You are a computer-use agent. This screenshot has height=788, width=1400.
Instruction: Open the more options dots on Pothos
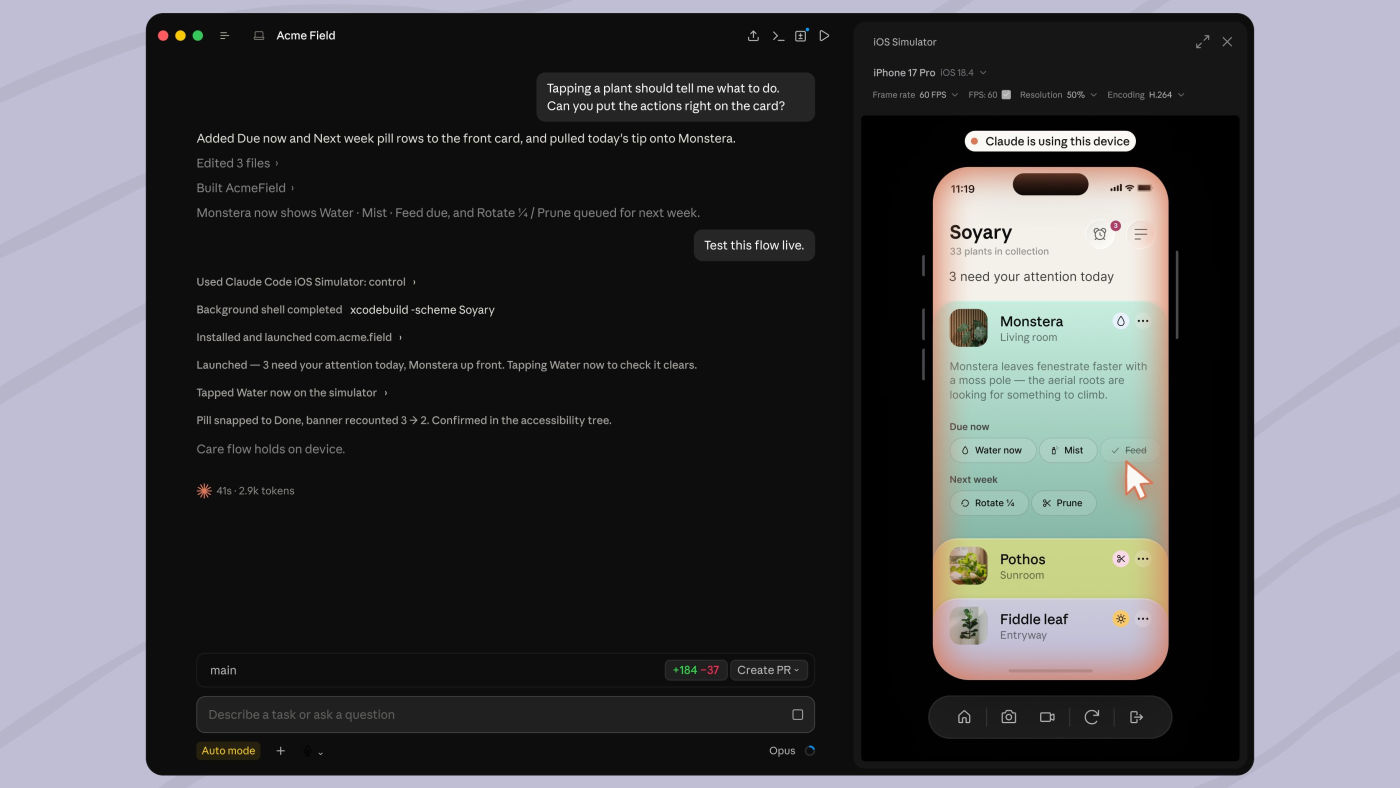tap(1143, 559)
